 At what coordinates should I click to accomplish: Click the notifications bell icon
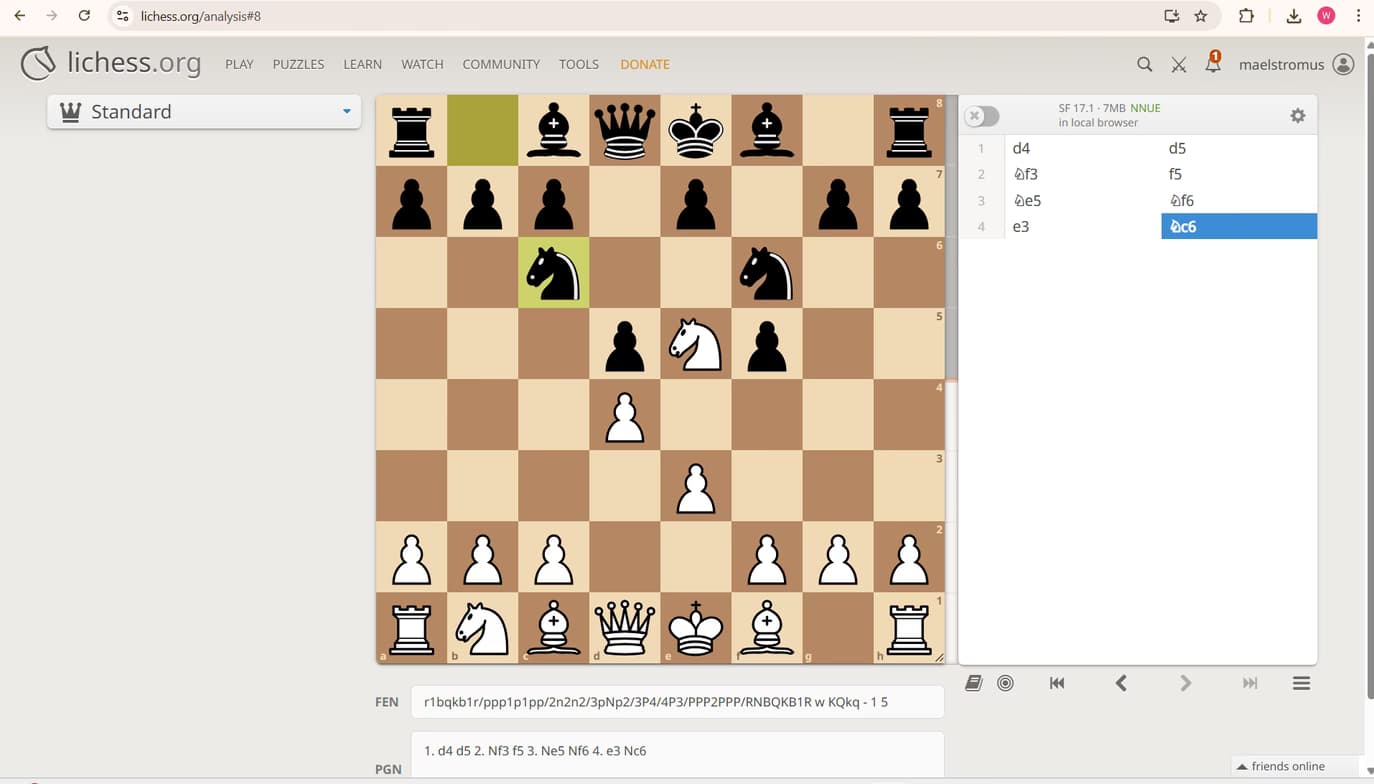click(x=1212, y=64)
